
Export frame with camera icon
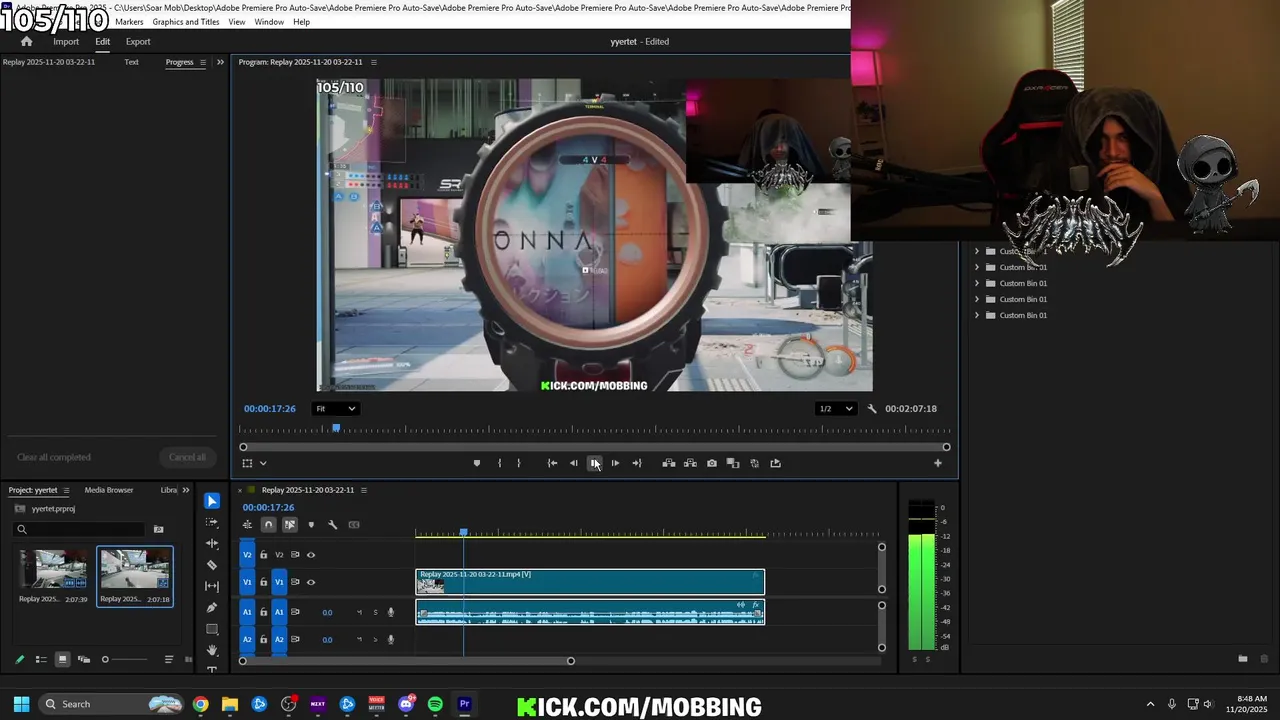pos(711,463)
